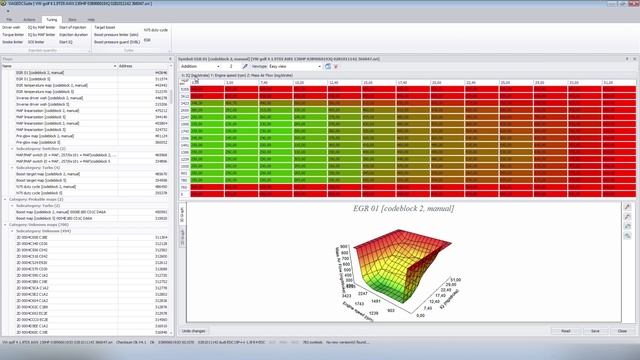Viewport: 640px width, 360px height.
Task: Click the pin icon of the Symbol EGR 01 panel
Action: point(627,59)
